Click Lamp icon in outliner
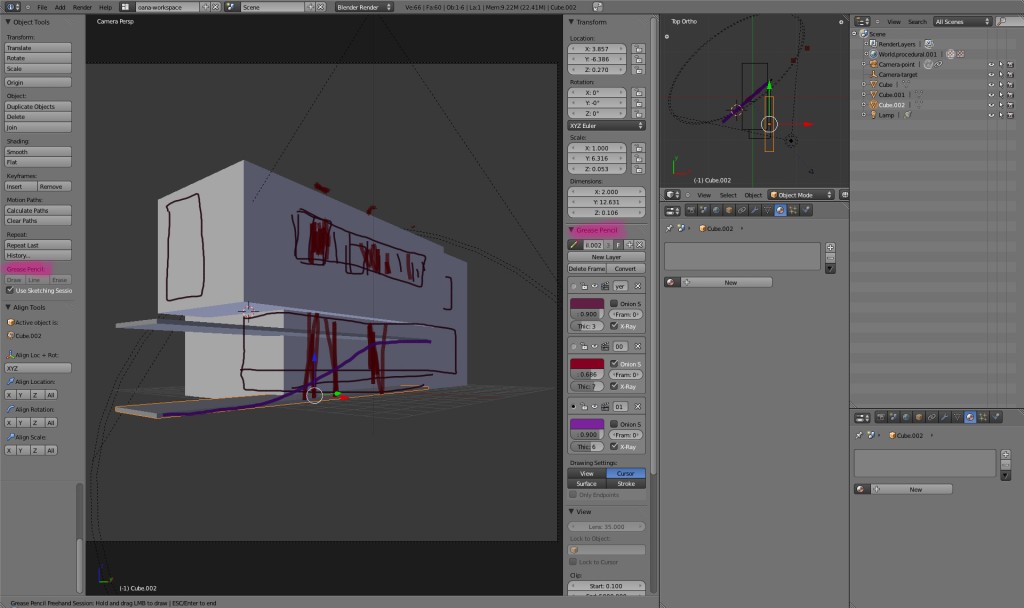1024x608 pixels. click(x=874, y=115)
